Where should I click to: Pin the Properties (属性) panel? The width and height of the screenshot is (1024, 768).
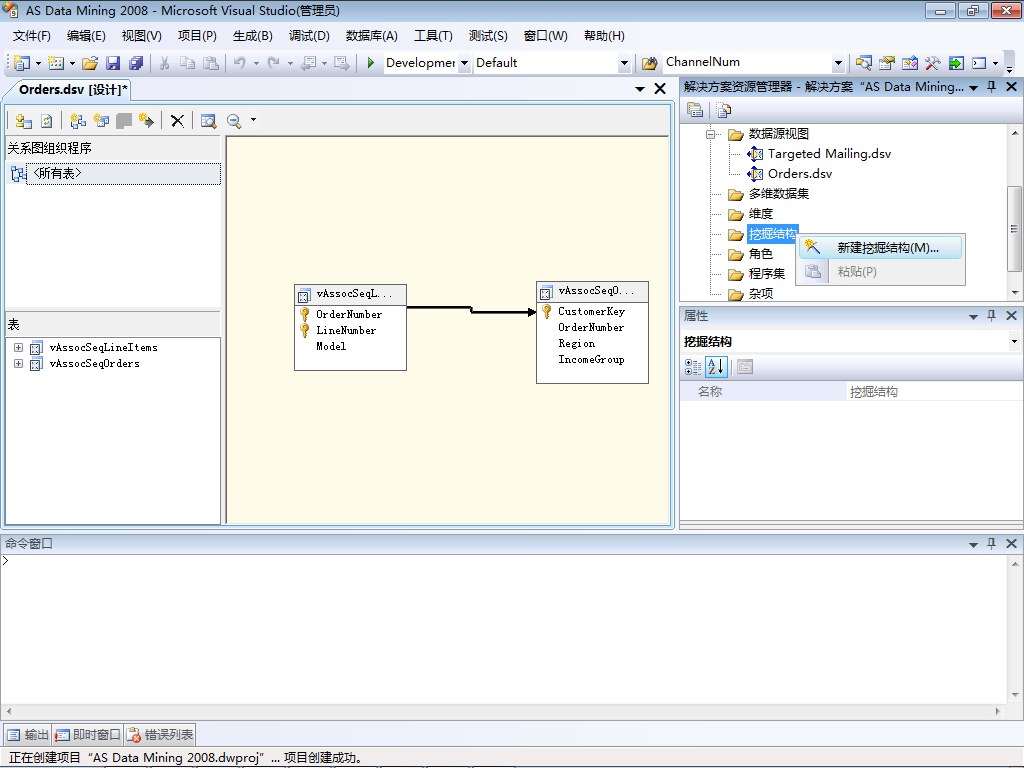[x=991, y=315]
